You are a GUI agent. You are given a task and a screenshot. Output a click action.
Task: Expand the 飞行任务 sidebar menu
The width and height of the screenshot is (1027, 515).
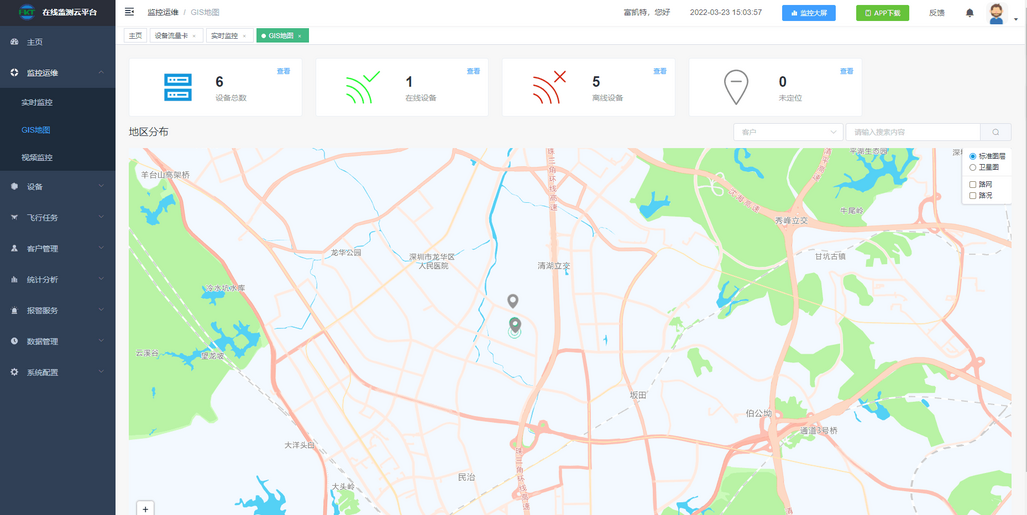click(57, 217)
